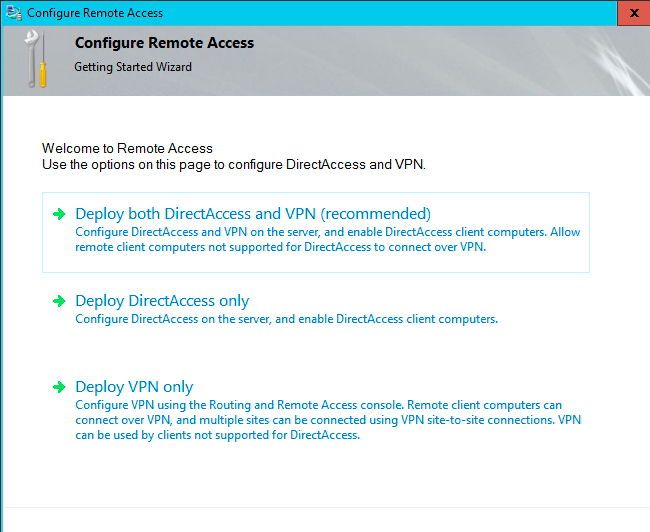This screenshot has height=532, width=650.
Task: Click green arrow beside Deploy DirectAccess only
Action: pos(59,301)
